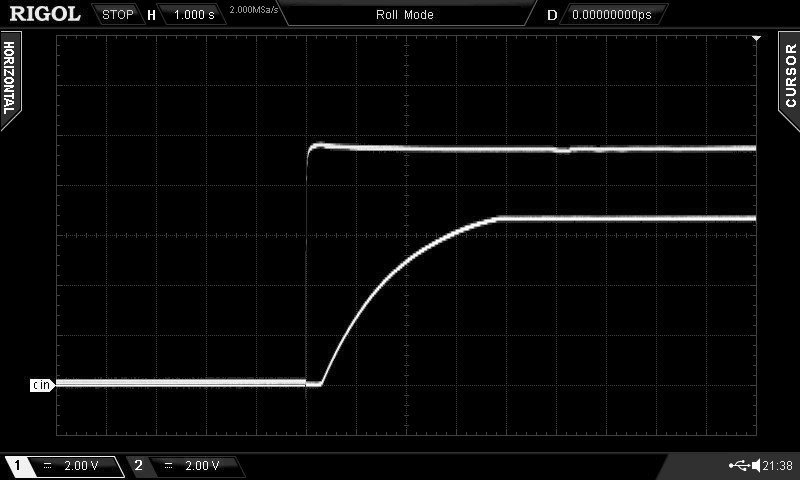This screenshot has height=480, width=800.
Task: Click the 1.000 s timebase value
Action: [x=194, y=15]
